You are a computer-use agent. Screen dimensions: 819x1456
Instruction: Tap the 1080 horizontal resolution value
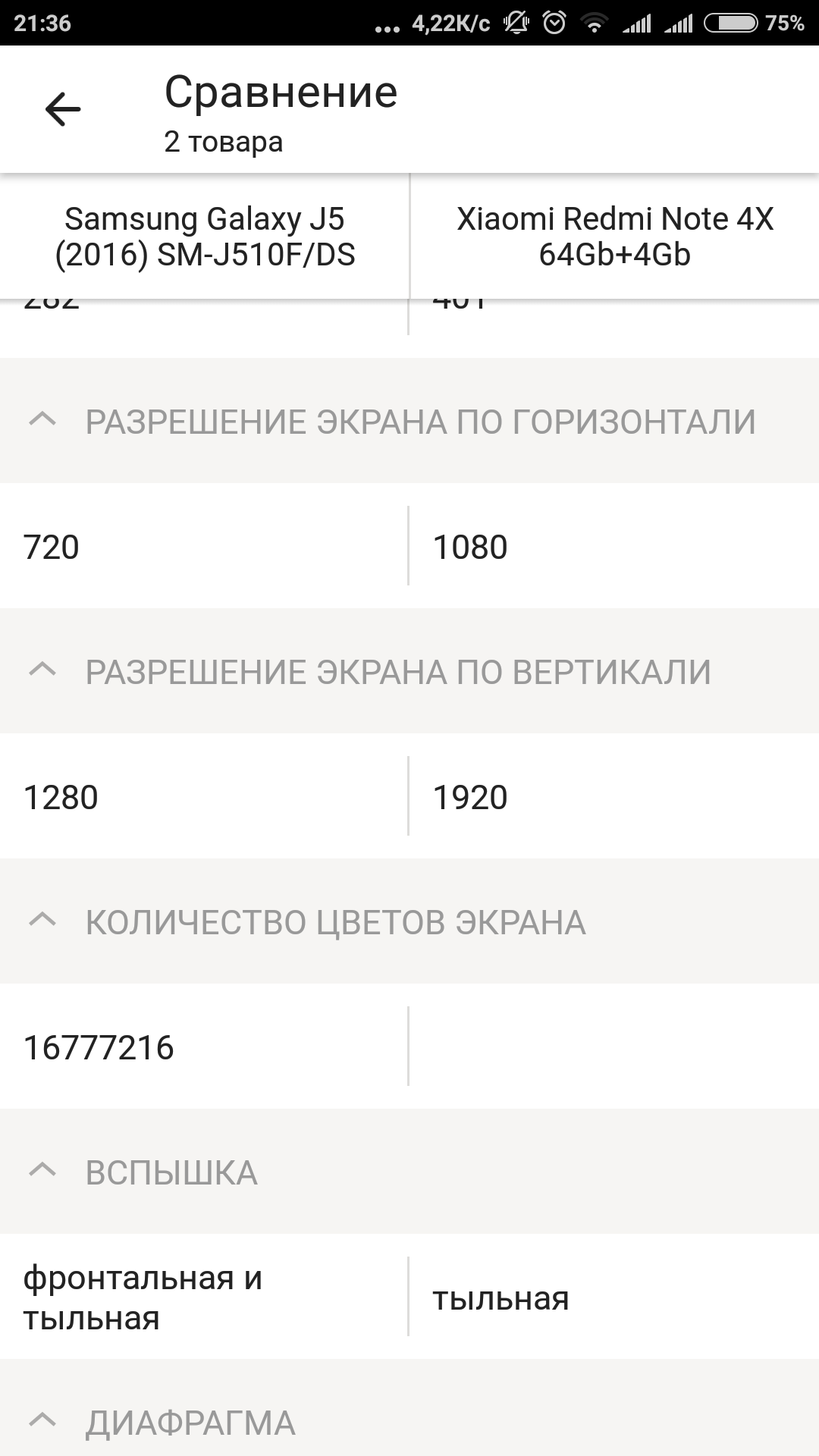coord(469,547)
